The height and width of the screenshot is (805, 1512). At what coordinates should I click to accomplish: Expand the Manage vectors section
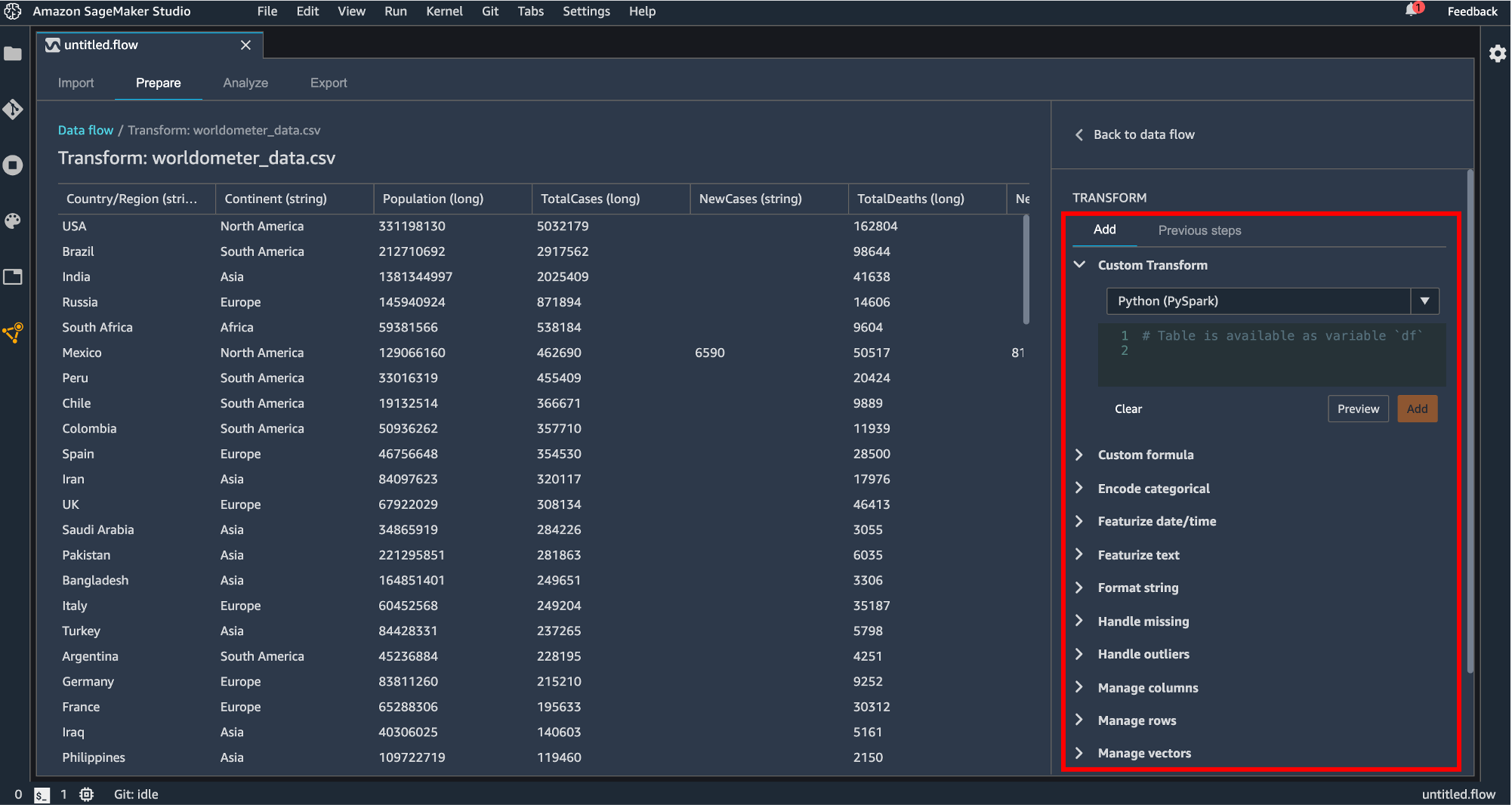pos(1080,753)
